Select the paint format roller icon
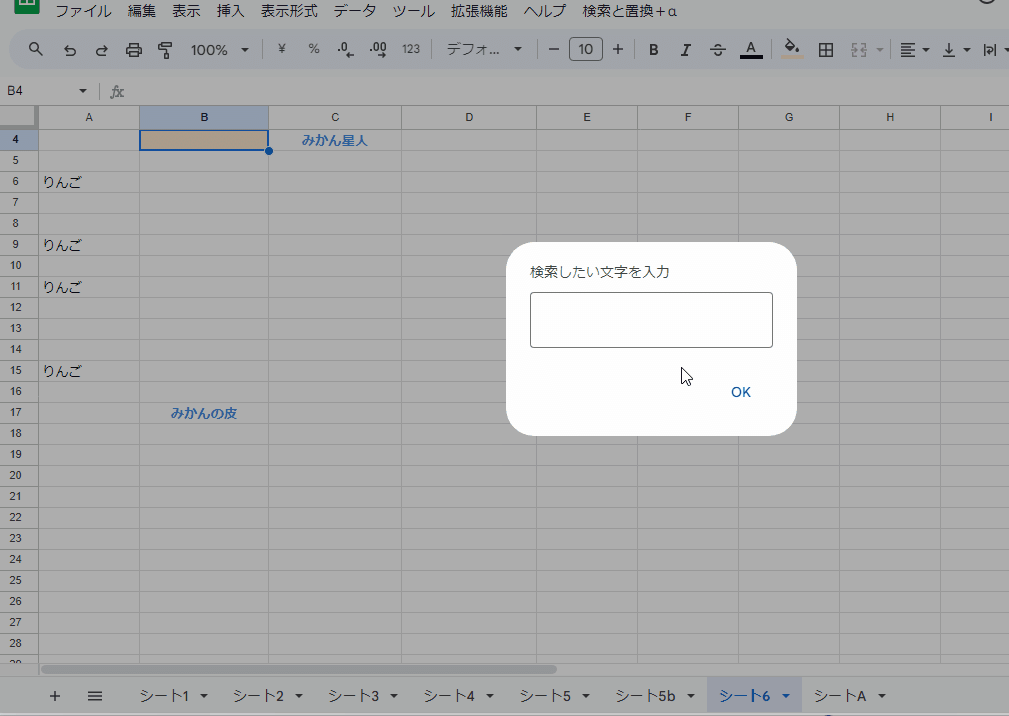The width and height of the screenshot is (1009, 716). pos(165,50)
